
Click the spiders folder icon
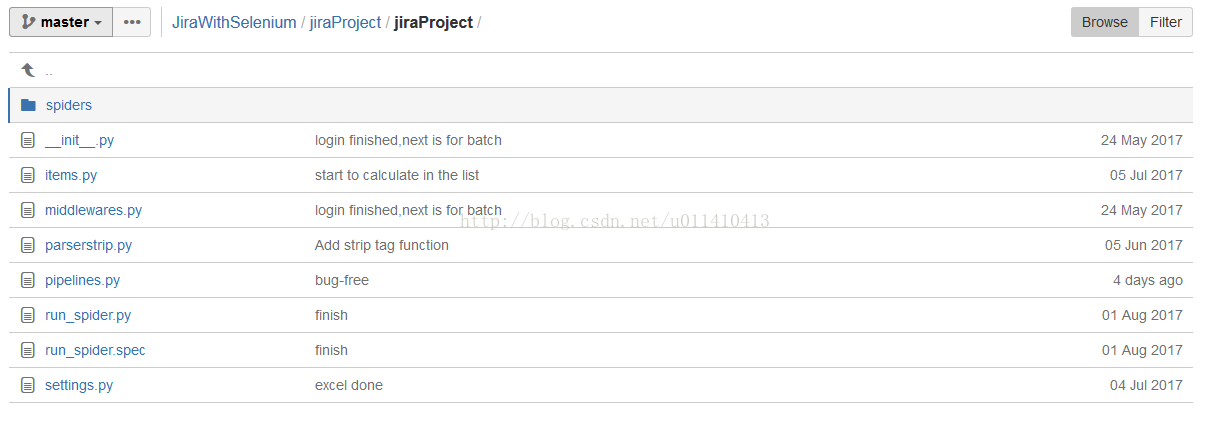coord(28,105)
